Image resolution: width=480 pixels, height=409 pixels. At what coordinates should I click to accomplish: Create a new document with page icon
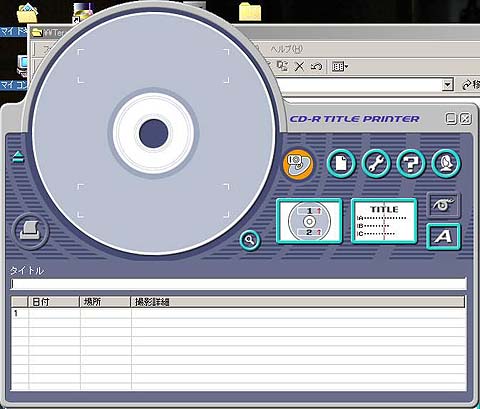341,164
